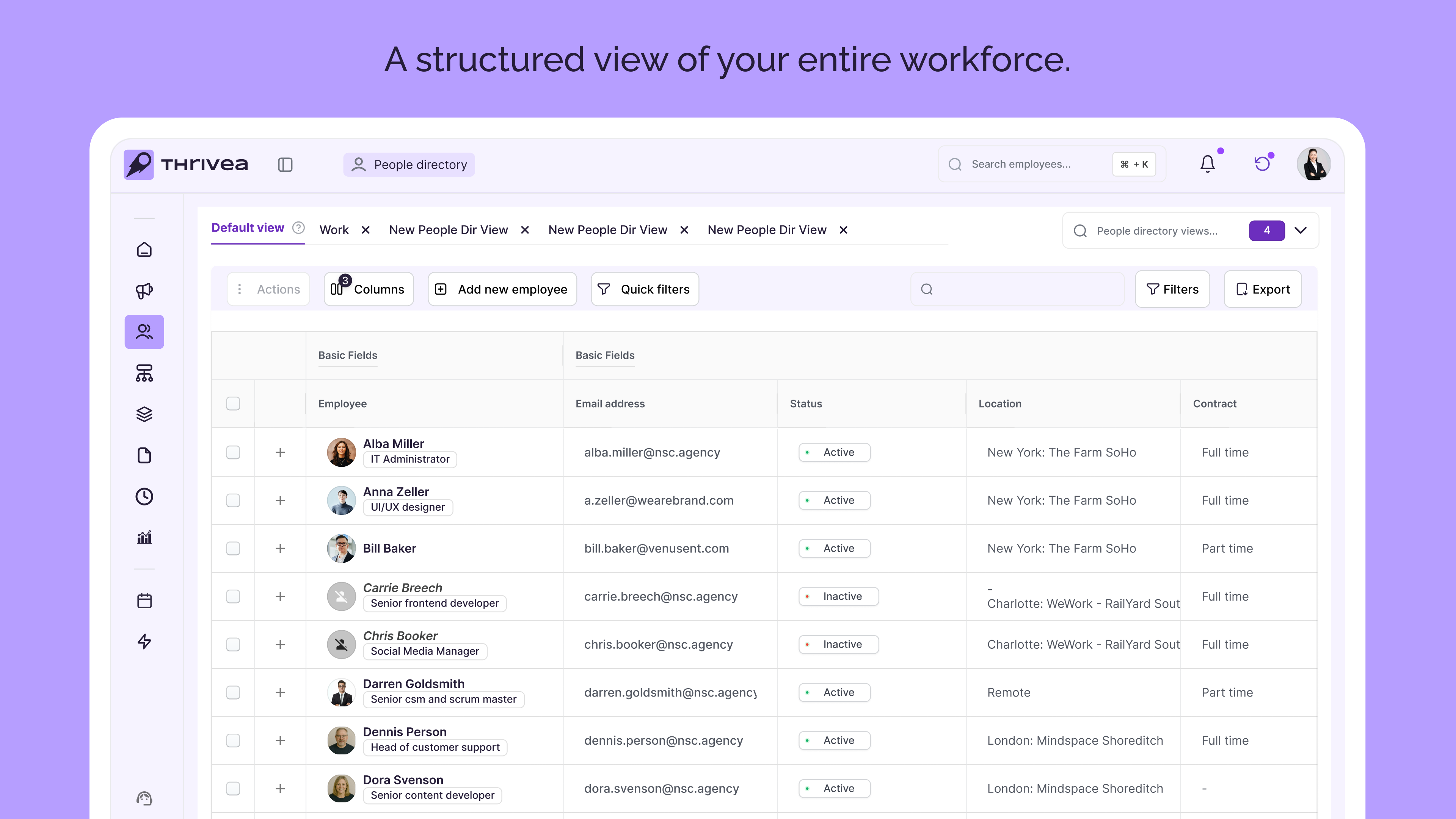
Task: Check the select-all header checkbox
Action: [x=233, y=403]
